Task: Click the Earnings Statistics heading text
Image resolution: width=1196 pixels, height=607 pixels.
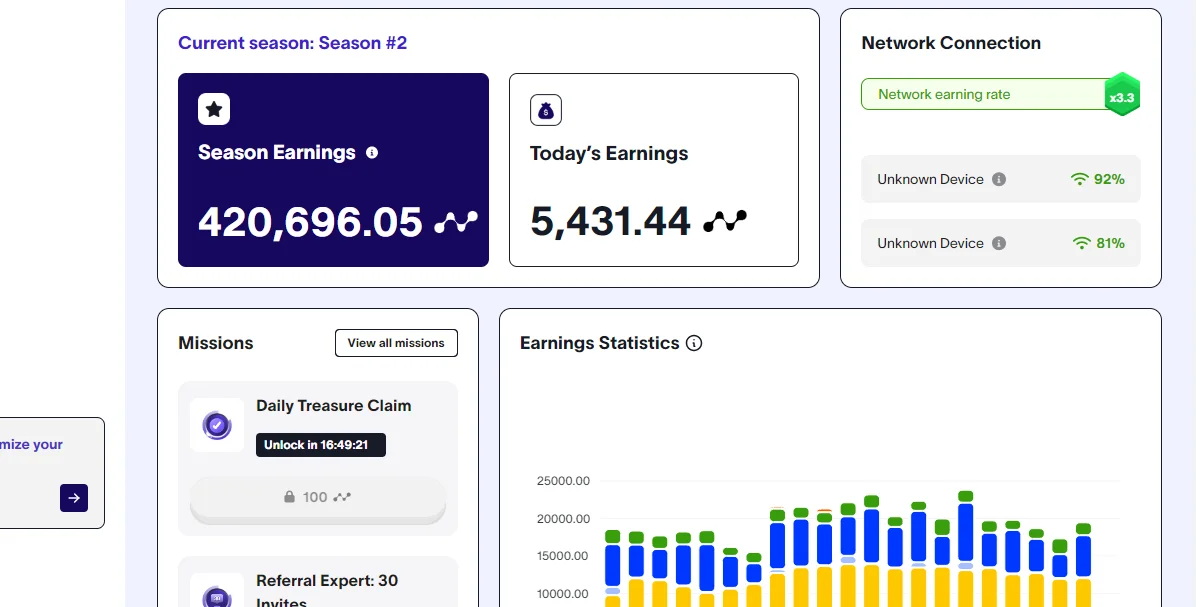Action: (600, 343)
